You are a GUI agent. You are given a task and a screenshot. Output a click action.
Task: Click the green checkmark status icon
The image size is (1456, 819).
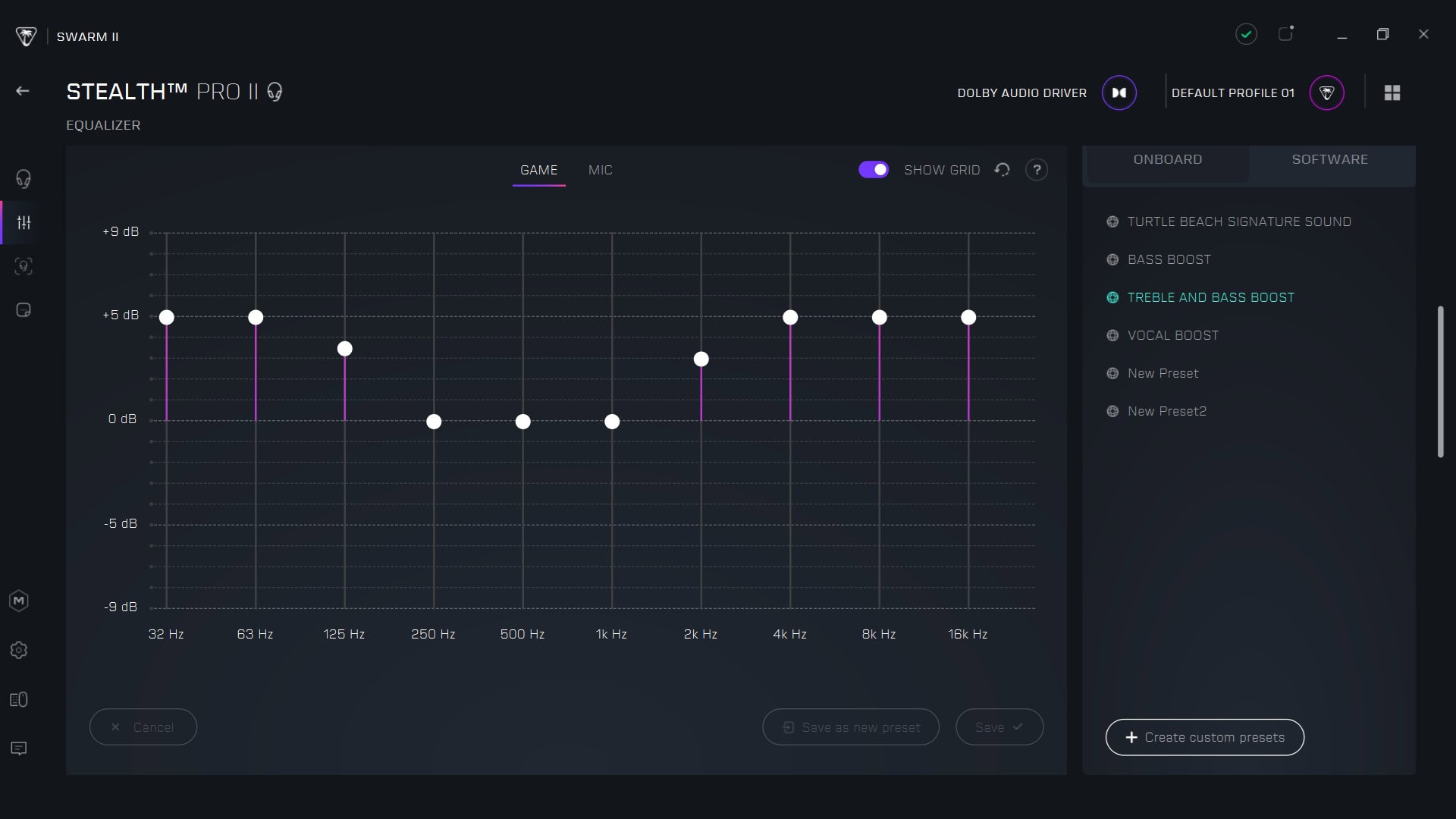tap(1246, 34)
